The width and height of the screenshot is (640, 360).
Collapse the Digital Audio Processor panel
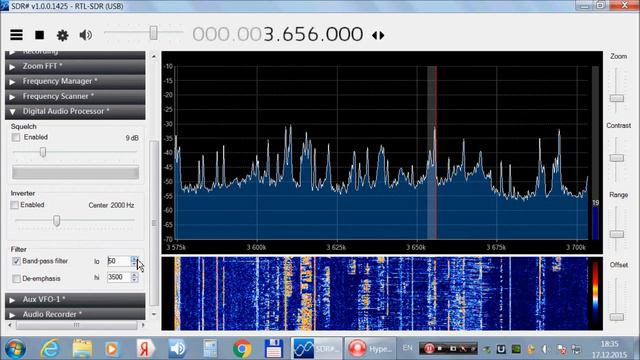point(75,111)
